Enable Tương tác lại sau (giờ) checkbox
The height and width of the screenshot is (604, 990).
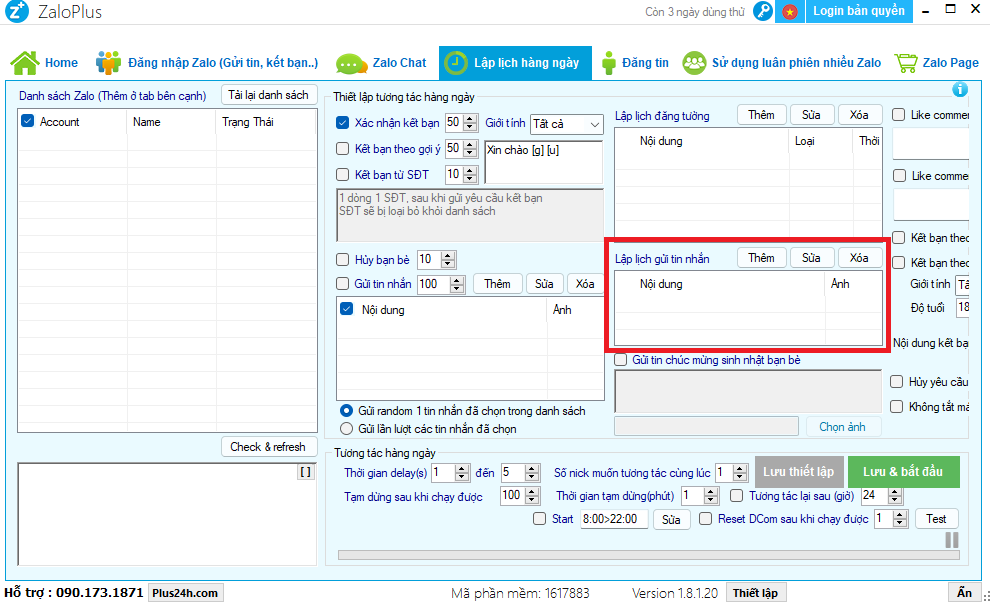click(736, 495)
